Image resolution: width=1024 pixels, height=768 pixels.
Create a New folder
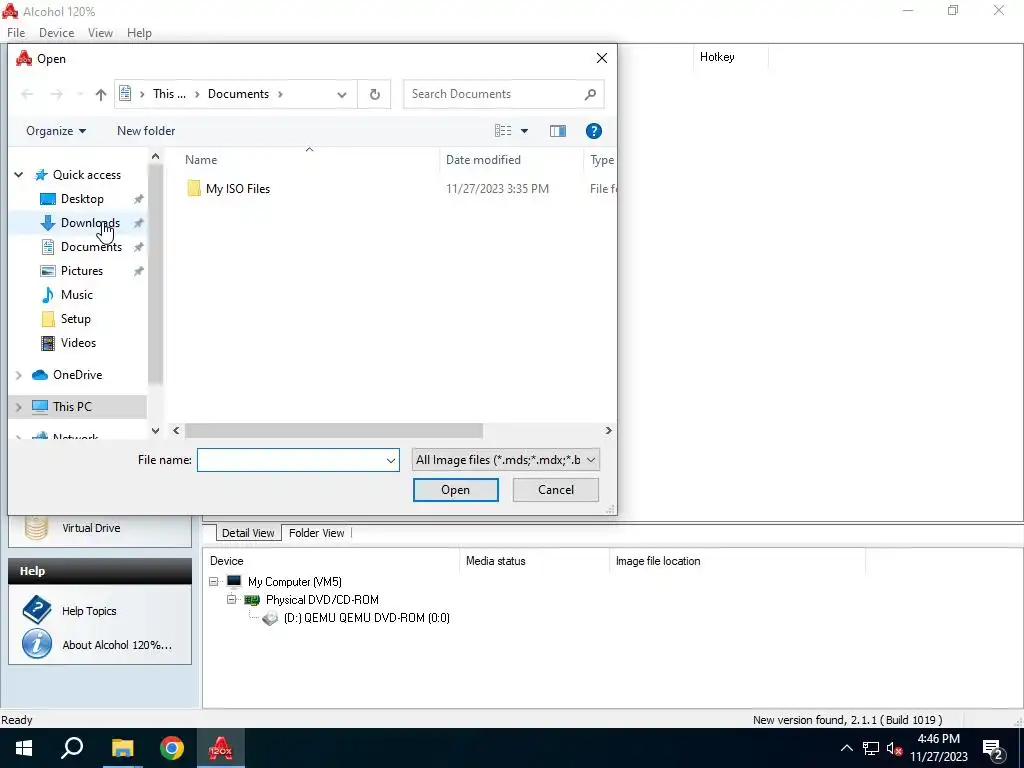(146, 131)
